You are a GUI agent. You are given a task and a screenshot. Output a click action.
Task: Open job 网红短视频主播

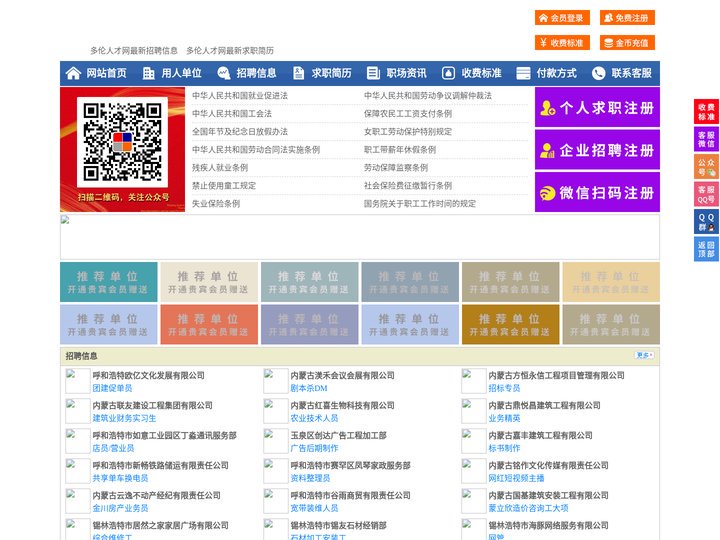(516, 478)
